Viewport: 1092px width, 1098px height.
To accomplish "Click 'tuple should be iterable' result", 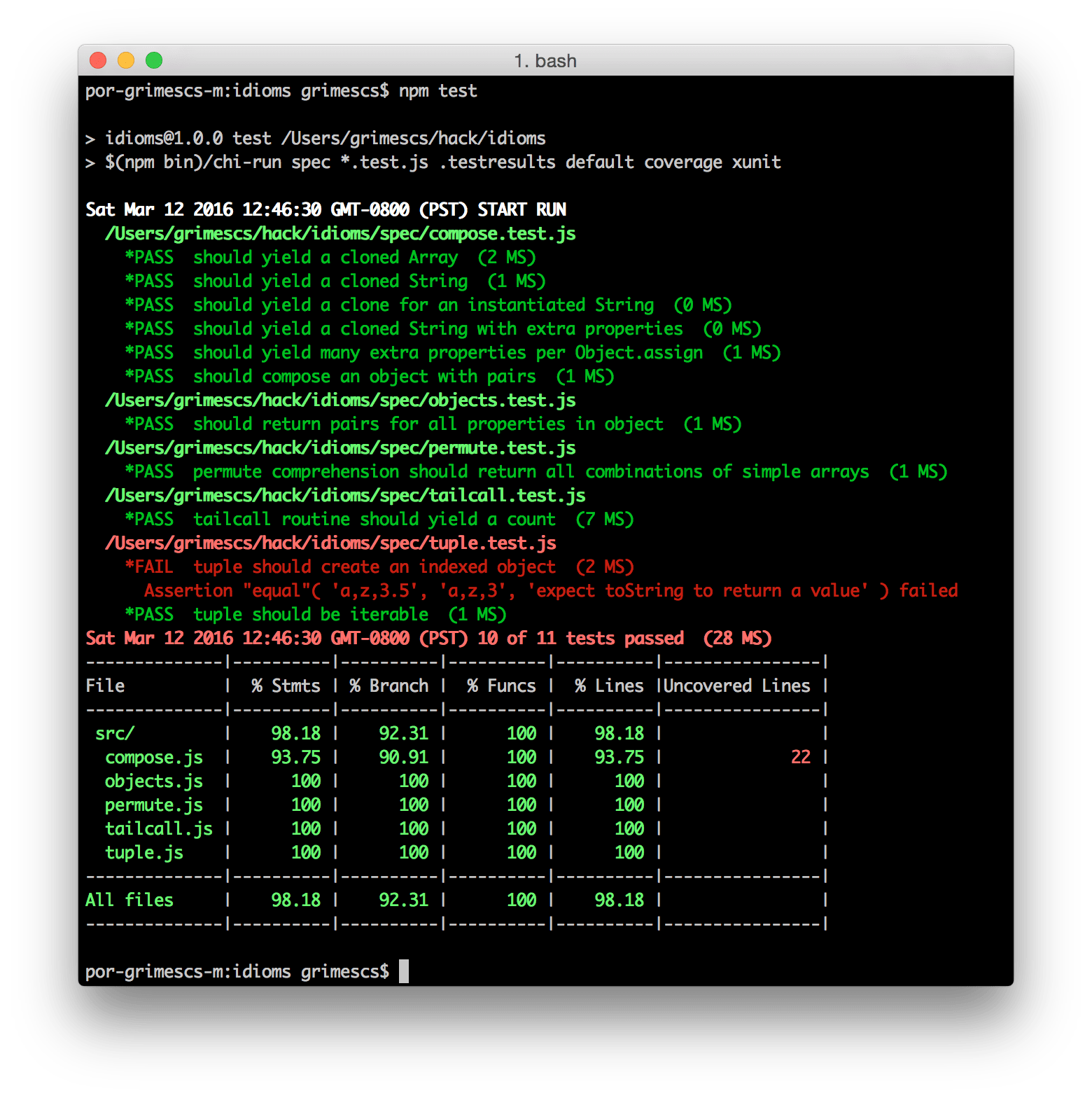I will (x=316, y=615).
